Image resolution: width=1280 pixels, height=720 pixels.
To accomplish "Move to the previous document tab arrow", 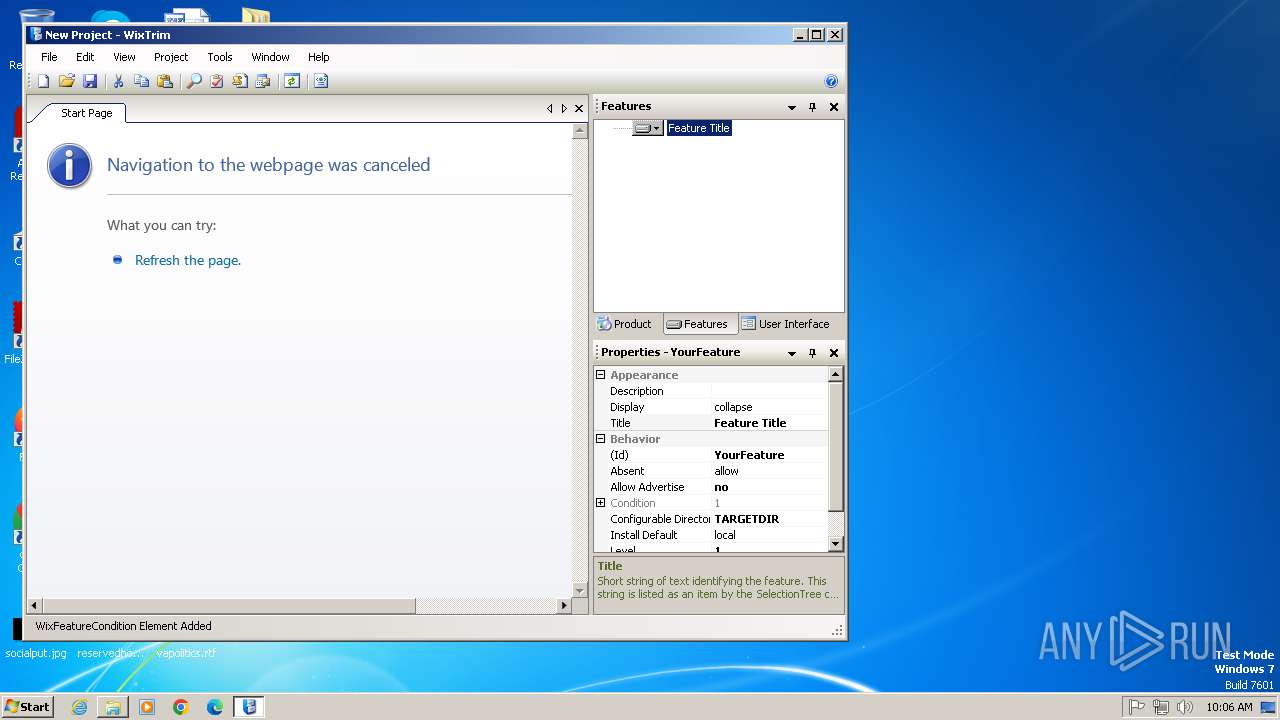I will coord(549,108).
